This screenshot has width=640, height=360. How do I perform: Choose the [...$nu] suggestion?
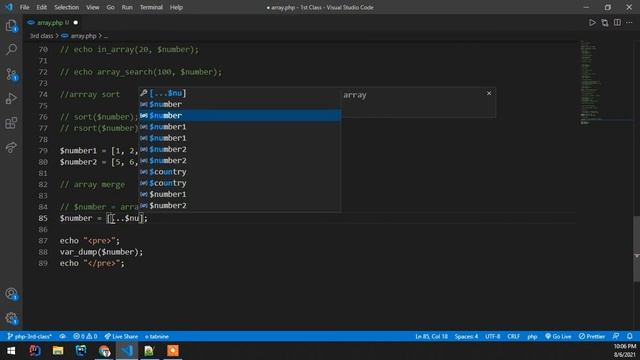coord(240,93)
